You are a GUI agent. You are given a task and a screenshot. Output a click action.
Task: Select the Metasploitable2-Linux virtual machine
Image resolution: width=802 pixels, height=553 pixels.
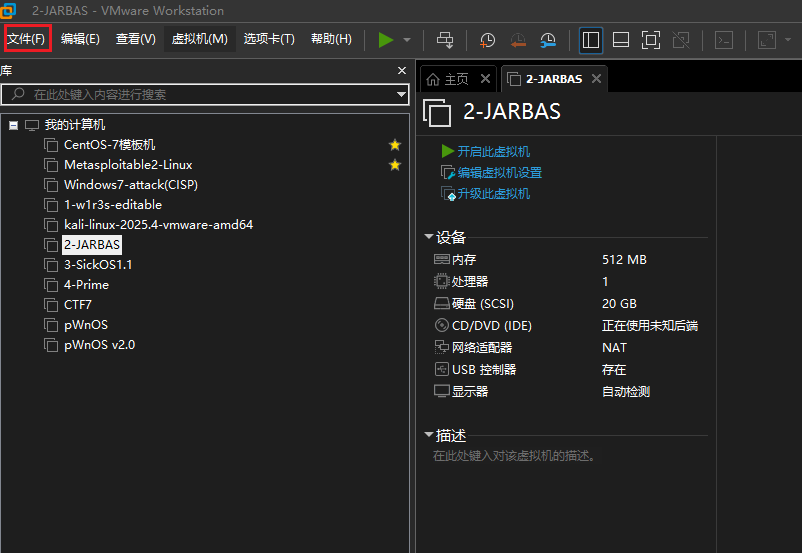point(128,165)
